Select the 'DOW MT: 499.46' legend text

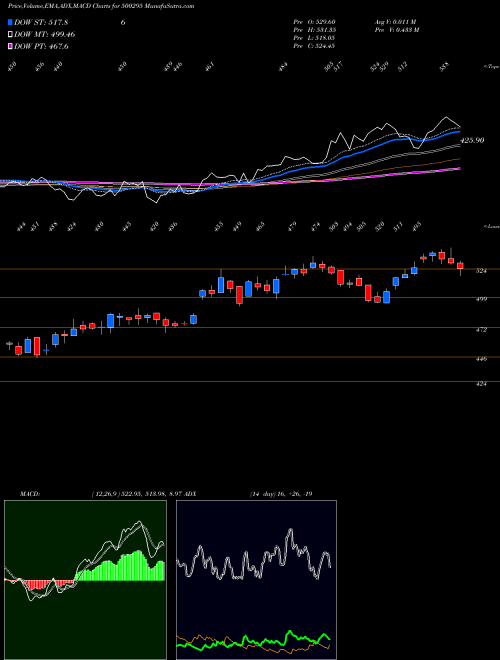click(x=45, y=34)
